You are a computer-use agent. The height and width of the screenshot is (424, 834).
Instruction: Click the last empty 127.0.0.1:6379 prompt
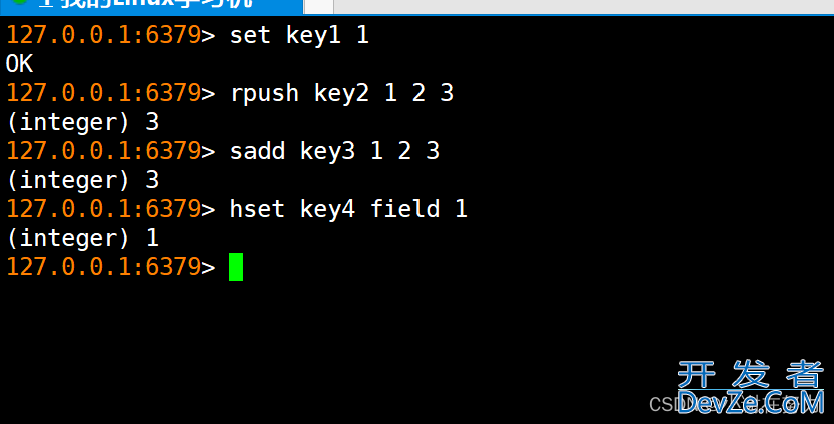(x=111, y=267)
